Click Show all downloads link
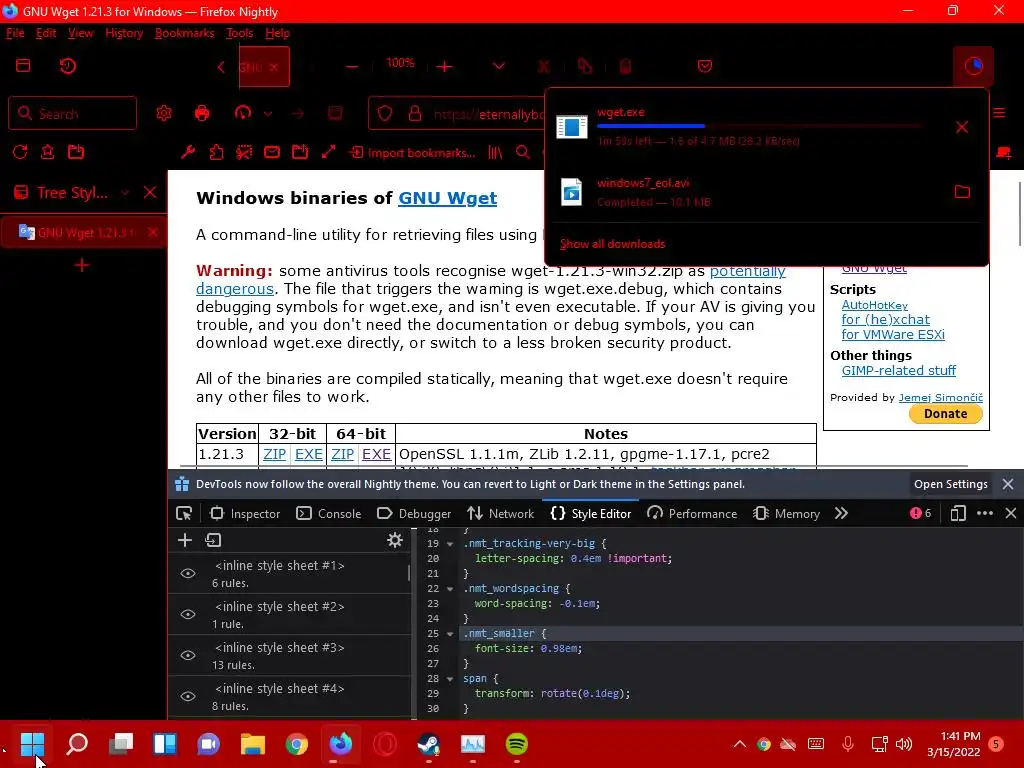The width and height of the screenshot is (1024, 768). coord(612,244)
